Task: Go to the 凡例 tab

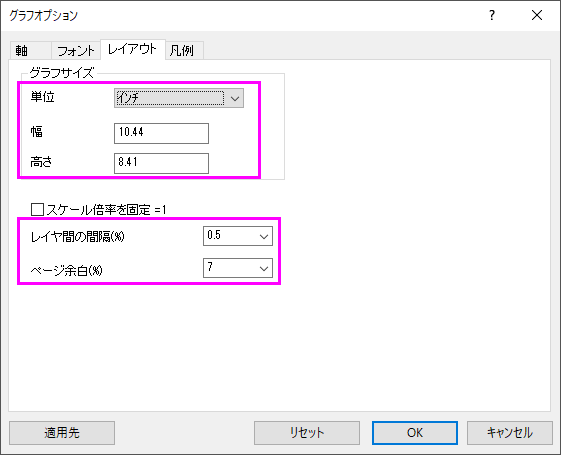Action: tap(185, 50)
